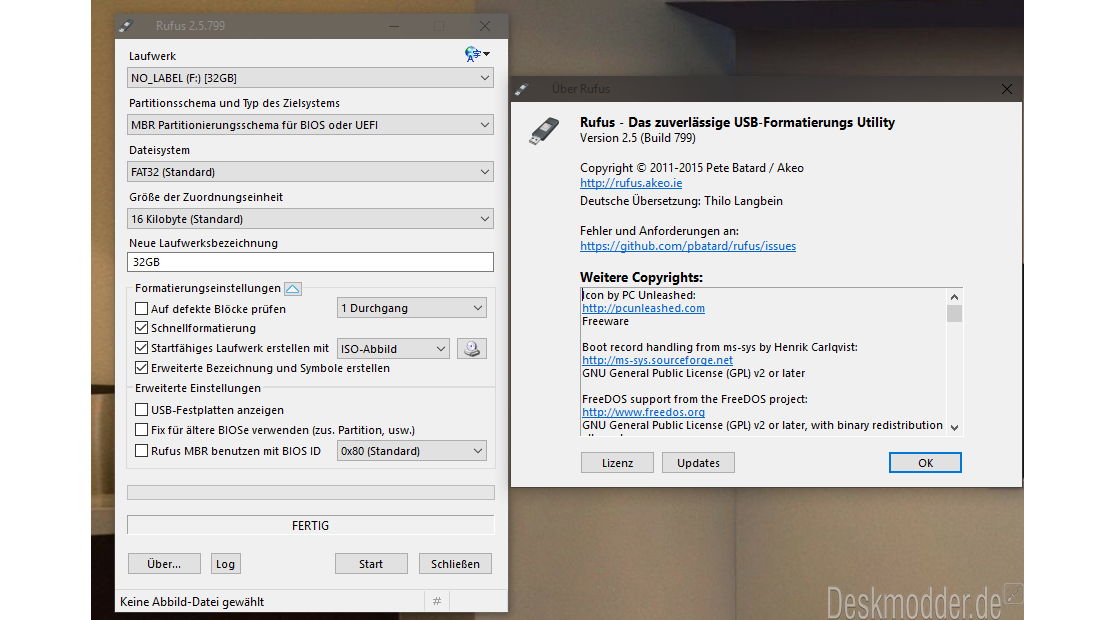Click the disk image select icon
Viewport: 1104px width, 620px height.
(x=472, y=348)
